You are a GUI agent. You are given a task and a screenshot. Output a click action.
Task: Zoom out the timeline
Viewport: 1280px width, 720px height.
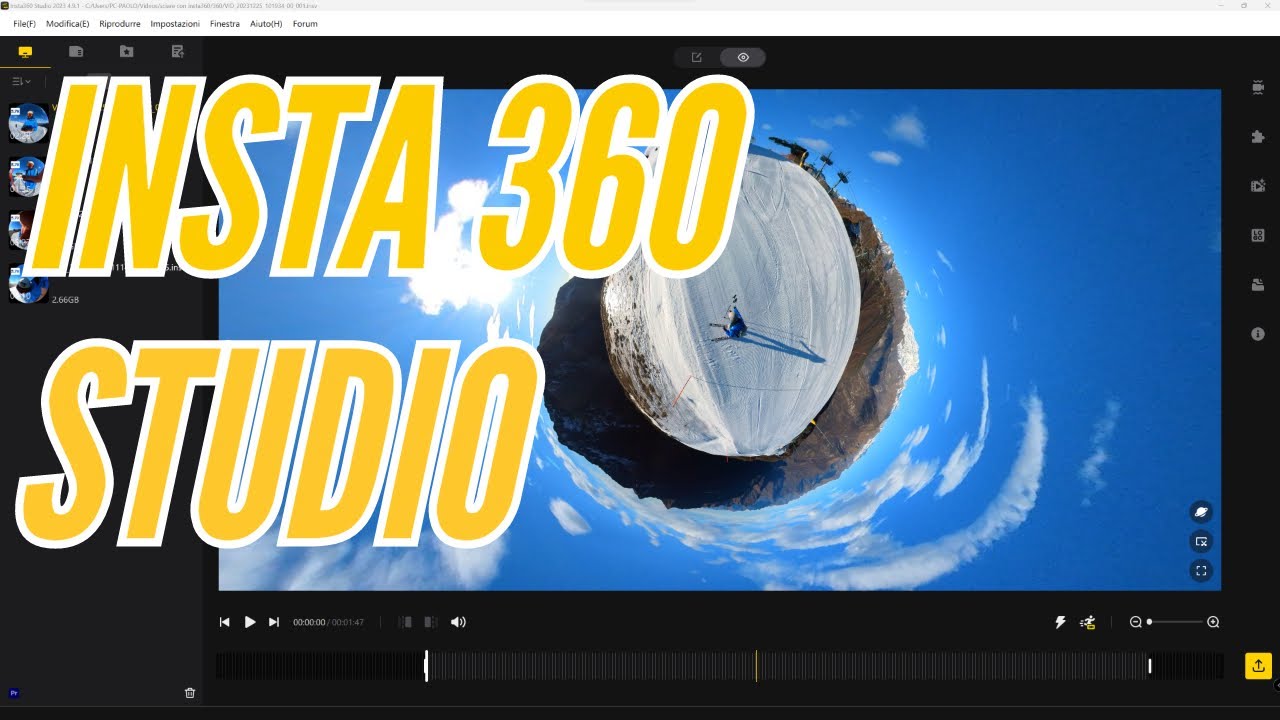coord(1135,622)
